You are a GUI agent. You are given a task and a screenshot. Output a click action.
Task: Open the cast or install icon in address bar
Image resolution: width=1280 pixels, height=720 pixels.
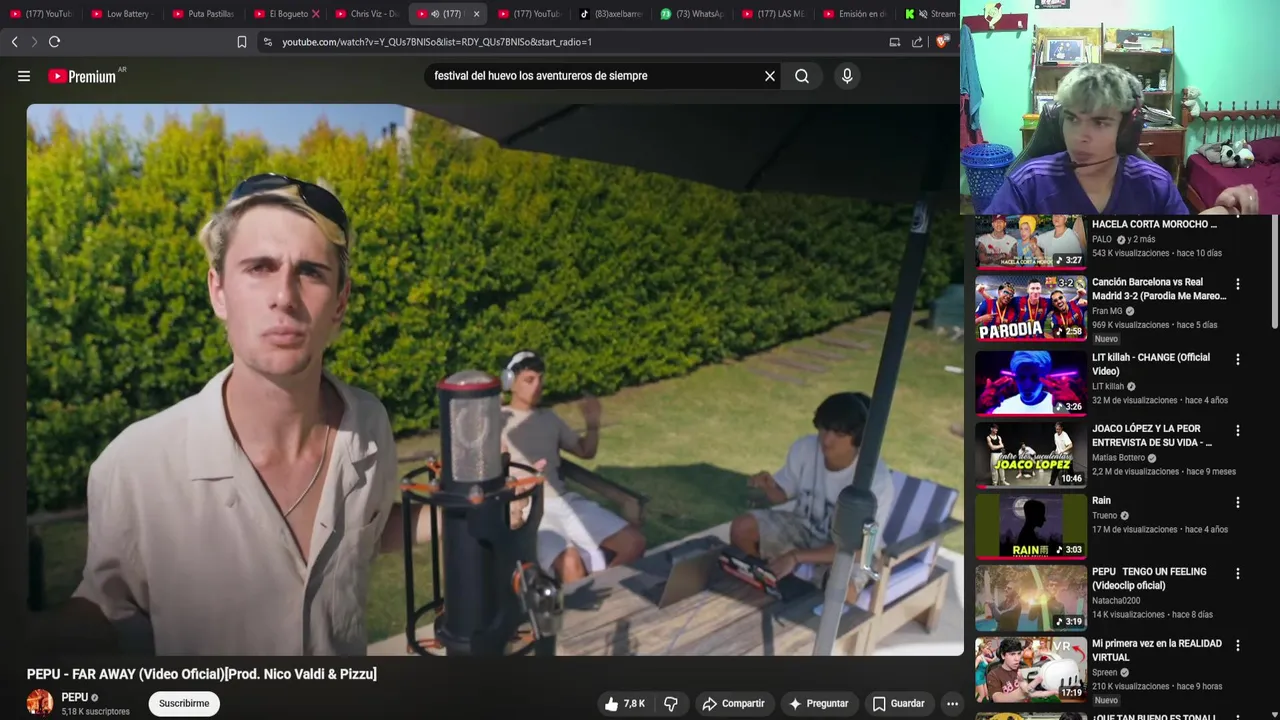895,42
